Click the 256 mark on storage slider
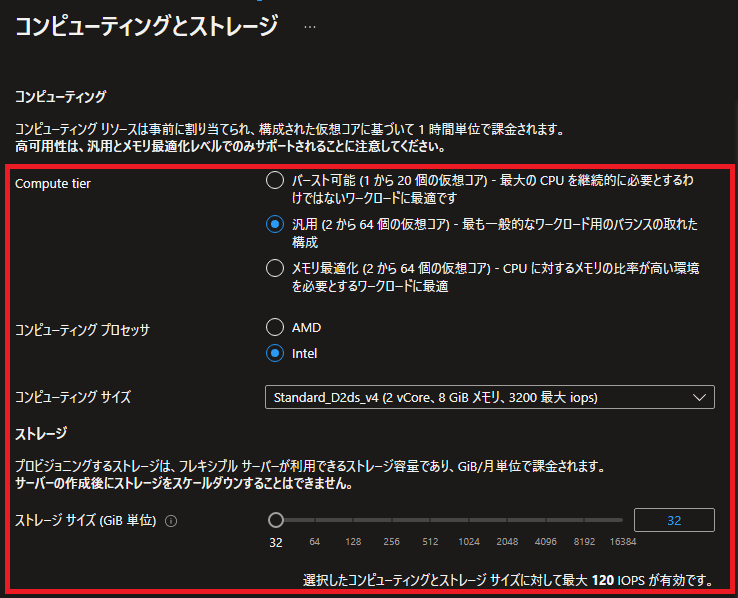The width and height of the screenshot is (738, 598). (x=392, y=542)
